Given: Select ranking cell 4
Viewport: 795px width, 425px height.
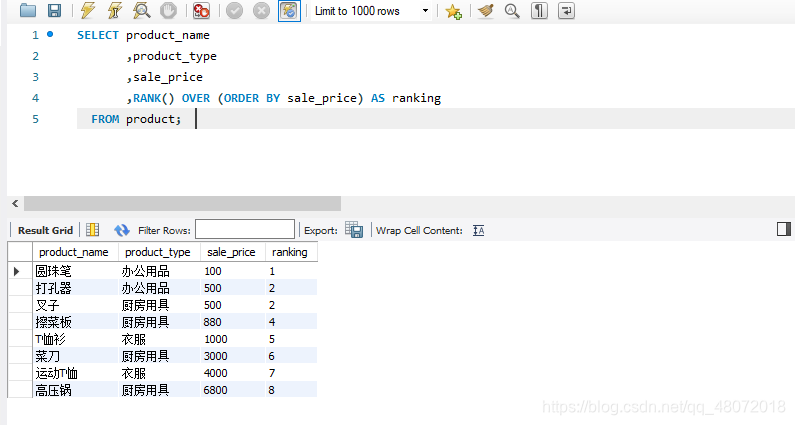Looking at the screenshot, I should coord(292,322).
